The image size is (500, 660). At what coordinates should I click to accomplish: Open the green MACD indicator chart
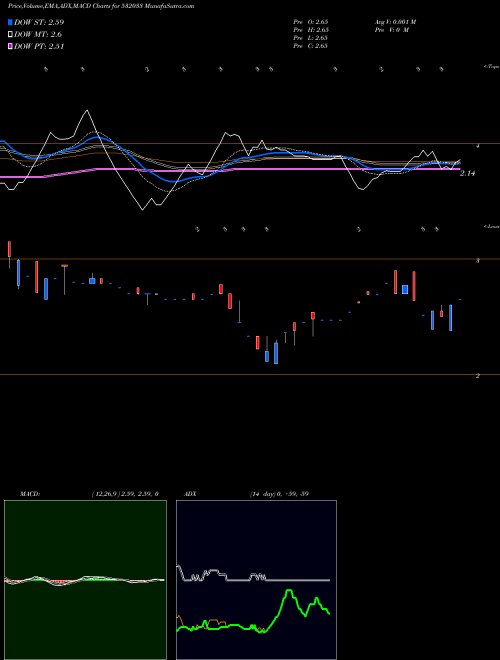point(85,580)
